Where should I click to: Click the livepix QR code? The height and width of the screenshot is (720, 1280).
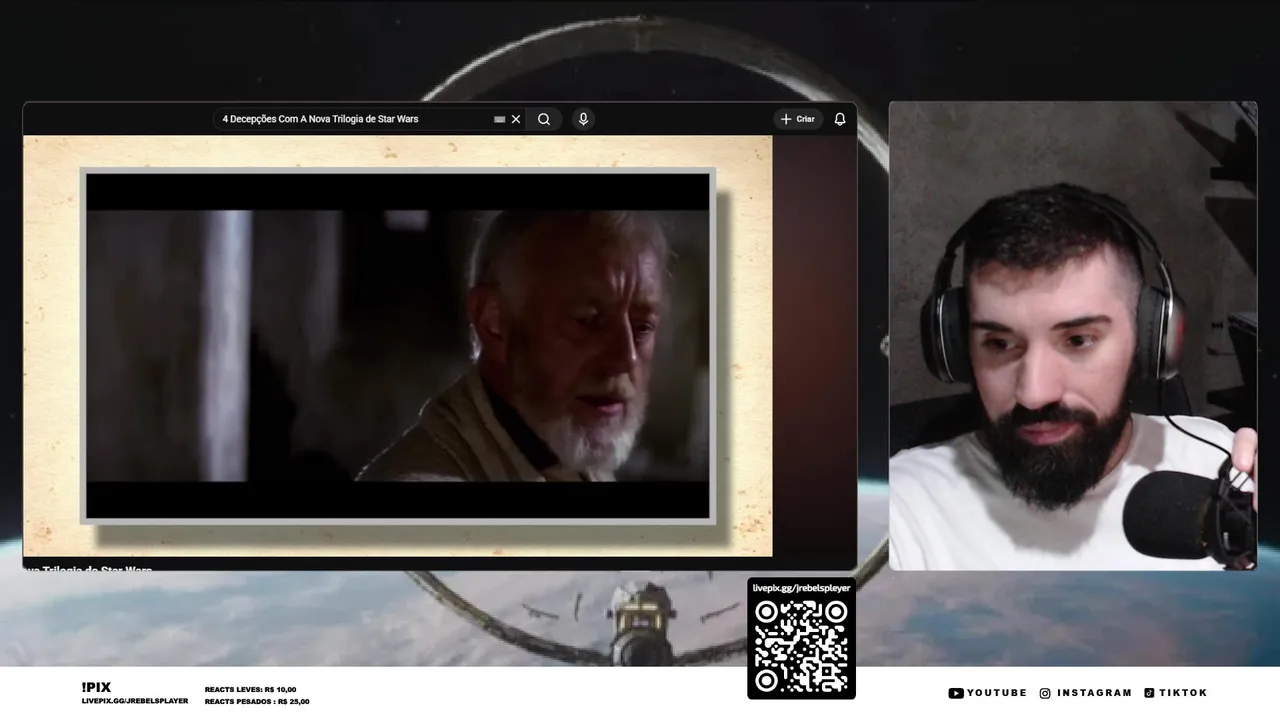pos(801,646)
